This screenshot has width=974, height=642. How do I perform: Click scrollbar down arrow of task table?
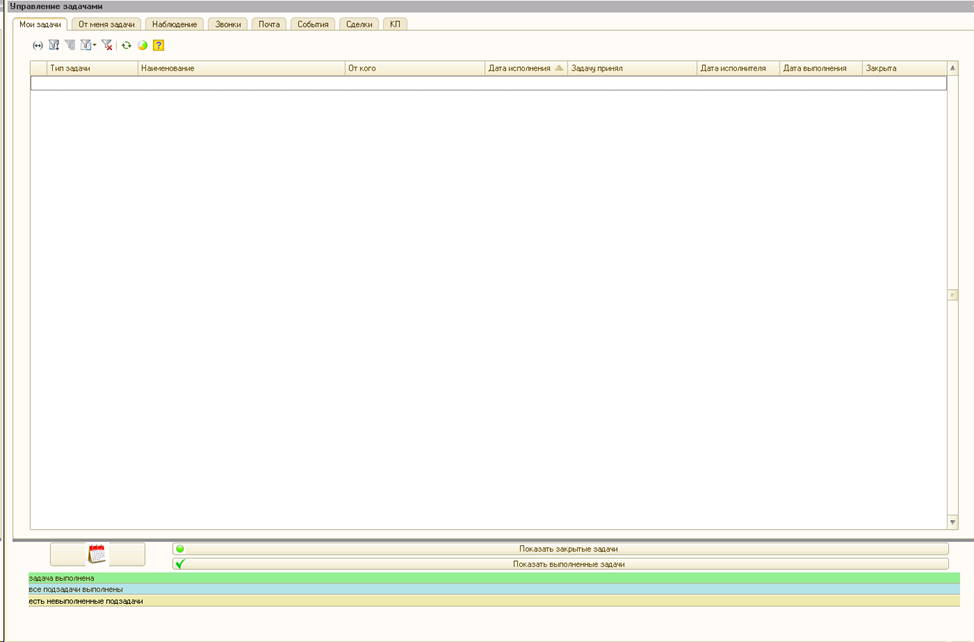click(953, 522)
